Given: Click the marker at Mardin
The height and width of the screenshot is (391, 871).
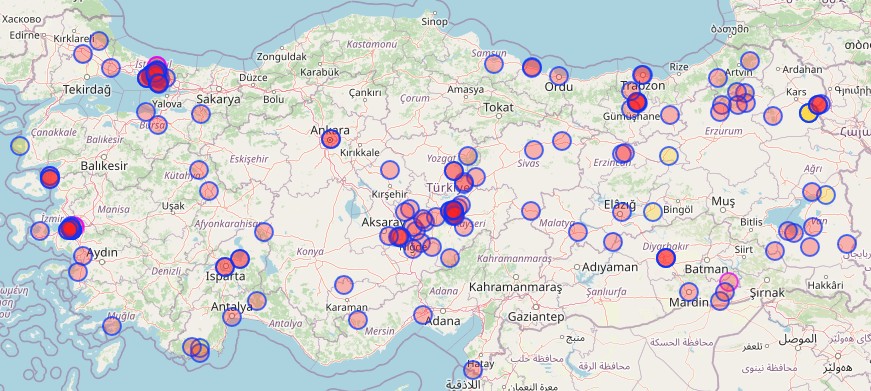Looking at the screenshot, I should 689,292.
